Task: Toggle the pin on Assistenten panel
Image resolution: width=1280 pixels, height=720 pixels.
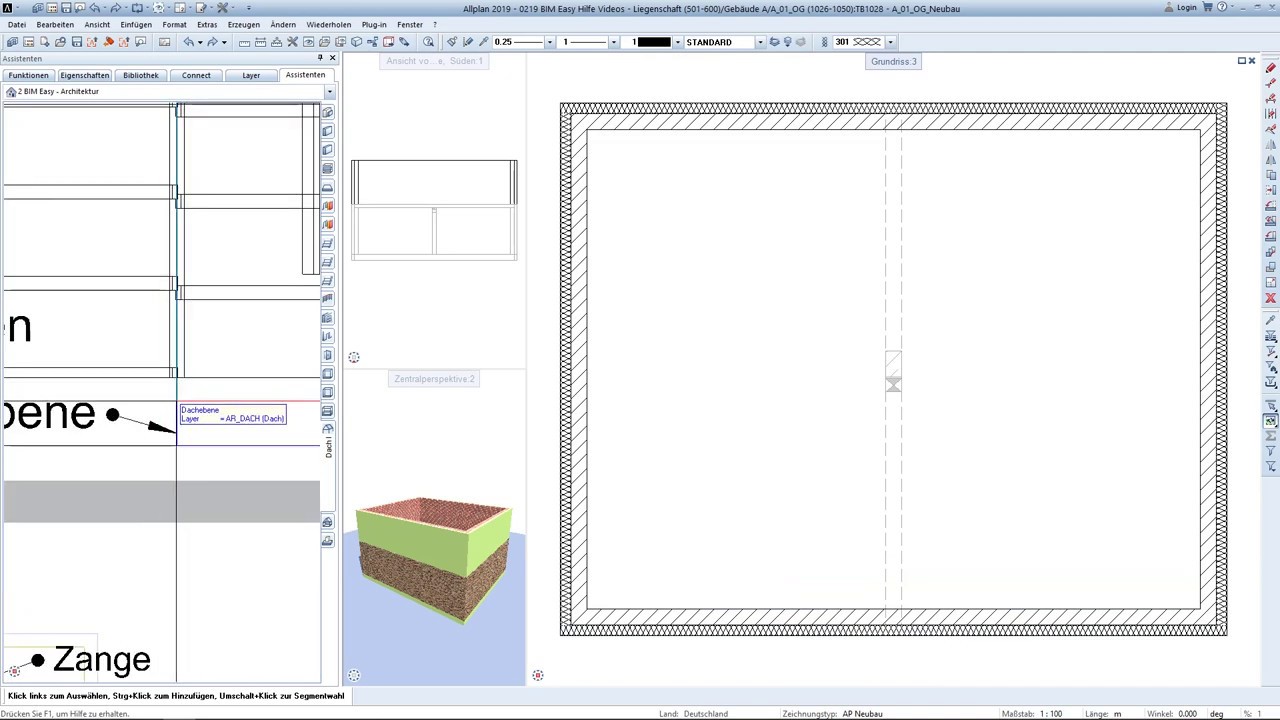Action: pos(320,59)
